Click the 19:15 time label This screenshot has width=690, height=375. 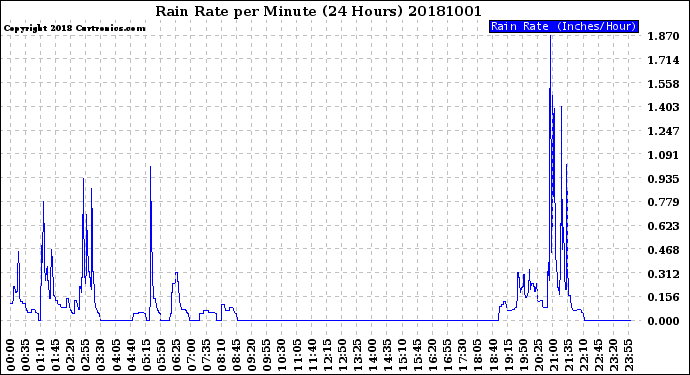click(x=508, y=355)
